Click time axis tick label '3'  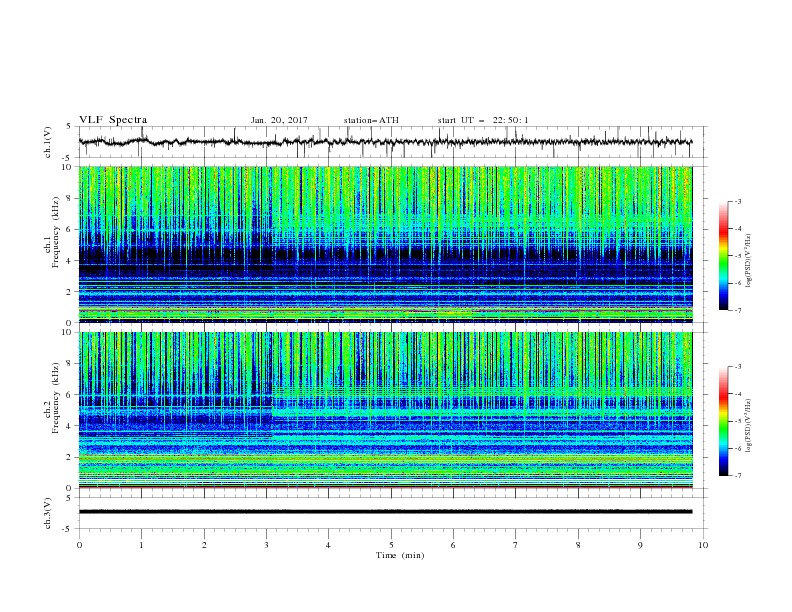[x=266, y=545]
